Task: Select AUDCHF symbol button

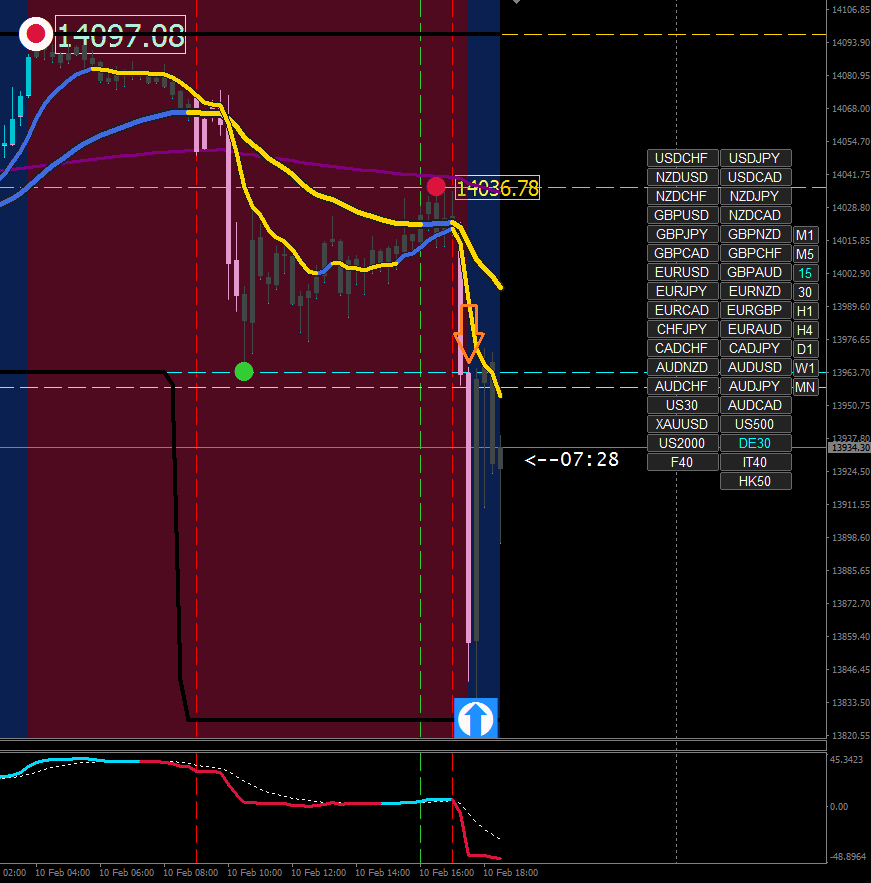Action: point(682,386)
